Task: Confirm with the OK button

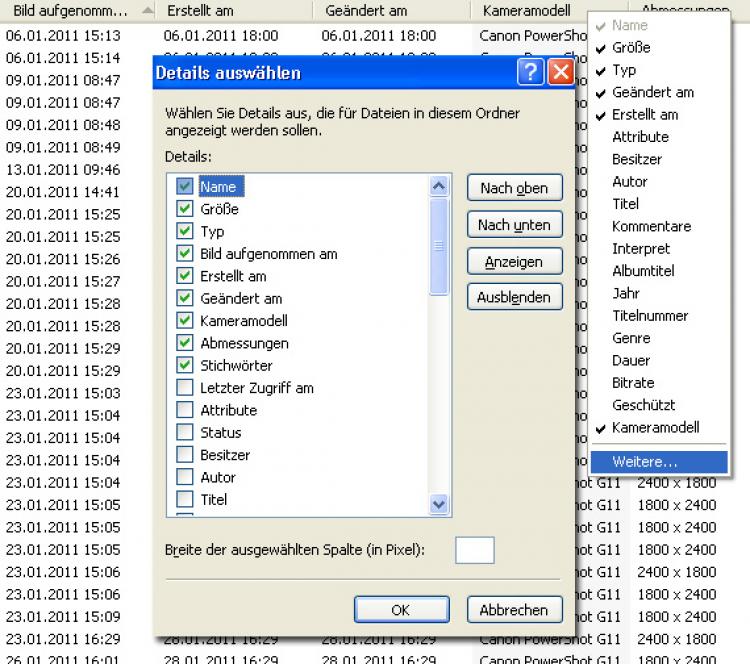Action: coord(400,609)
